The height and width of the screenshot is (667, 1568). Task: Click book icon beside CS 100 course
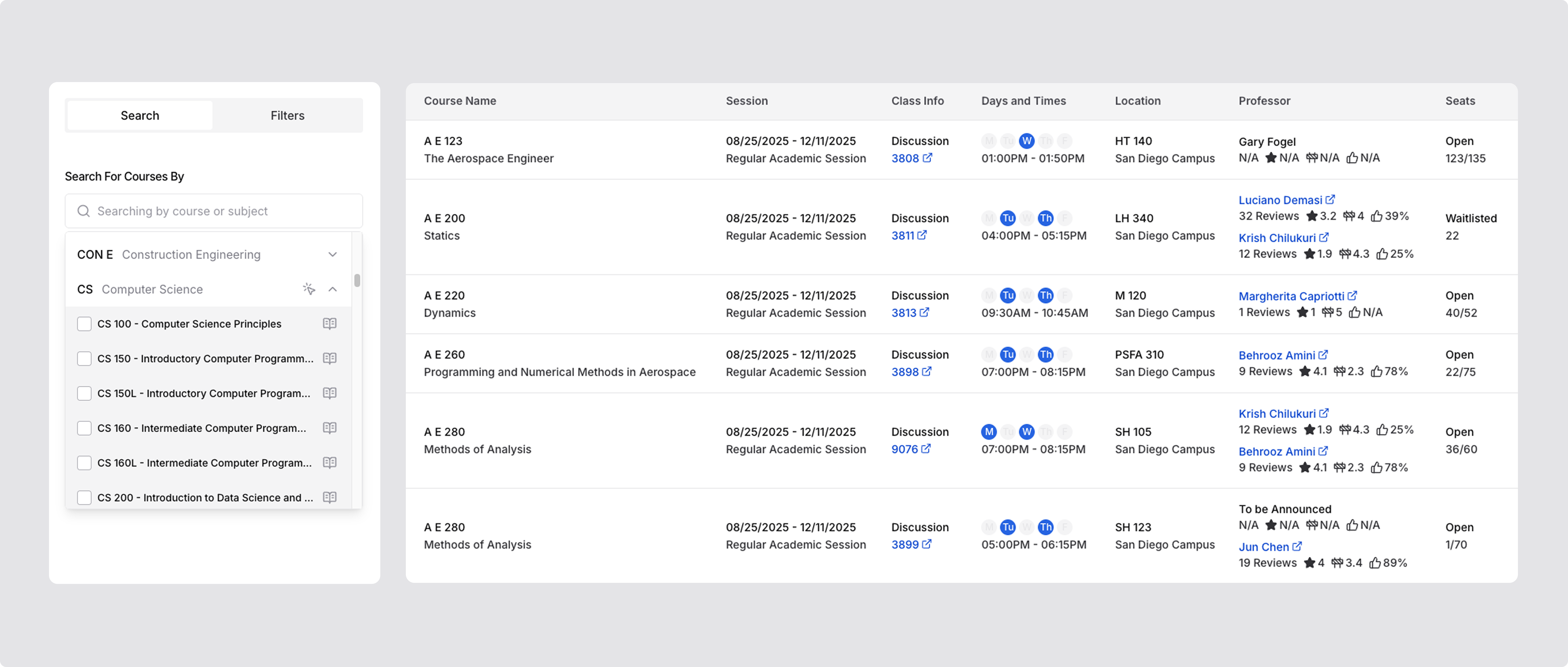click(329, 324)
